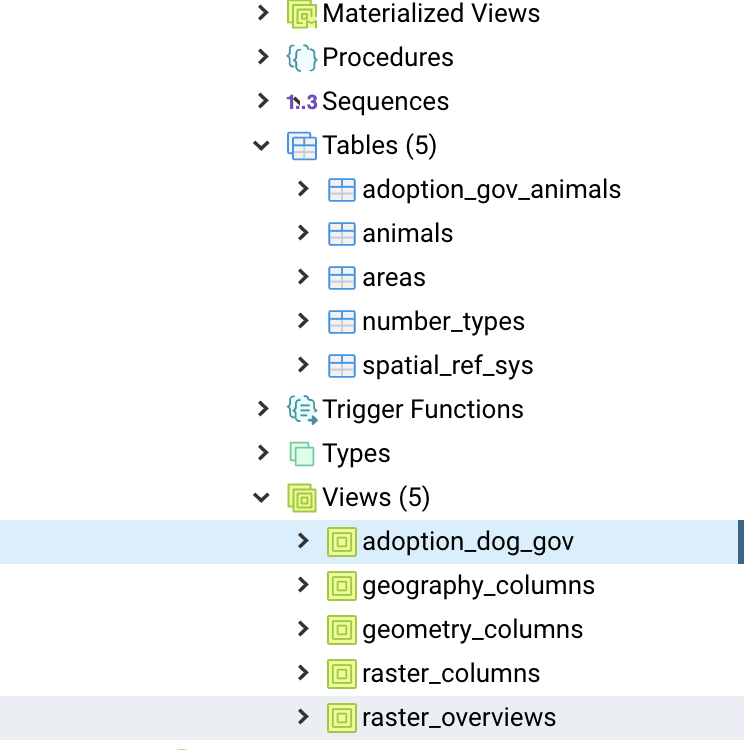Viewport: 744px width, 750px height.
Task: Select the spatial_ref_sys table
Action: click(447, 366)
